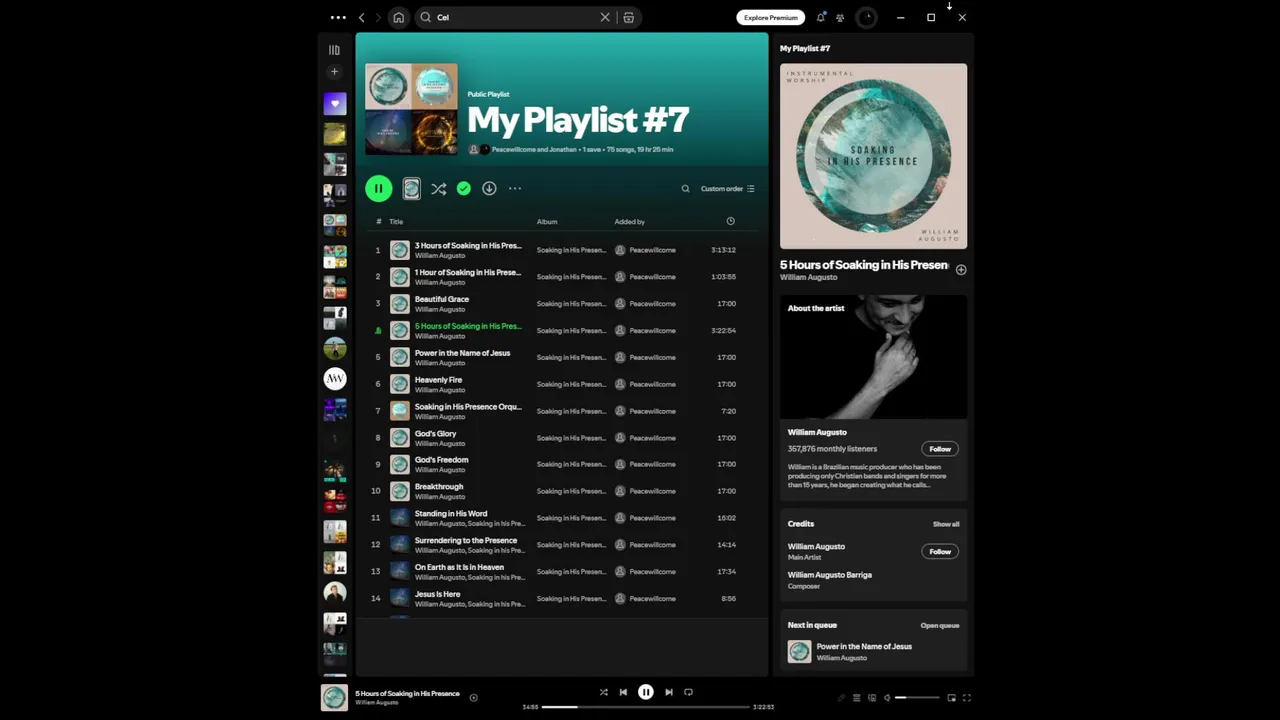
Task: Open the Peacewillcome and Jonathan owner link
Action: click(x=534, y=149)
